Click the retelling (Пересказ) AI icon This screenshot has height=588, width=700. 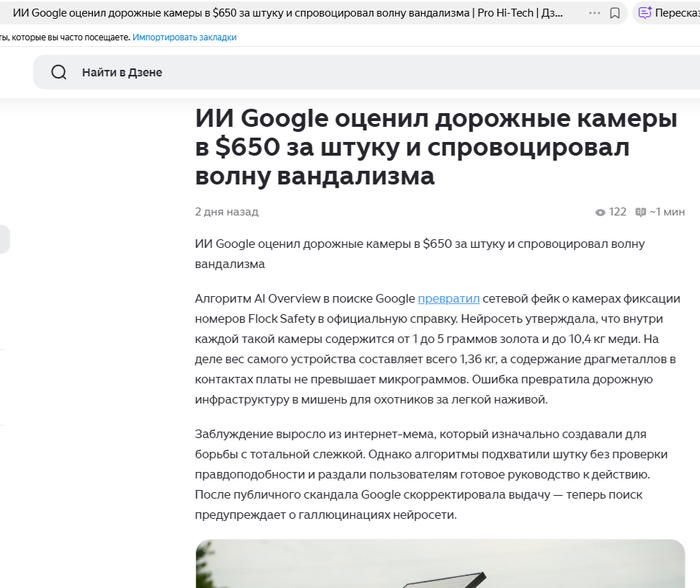[645, 13]
